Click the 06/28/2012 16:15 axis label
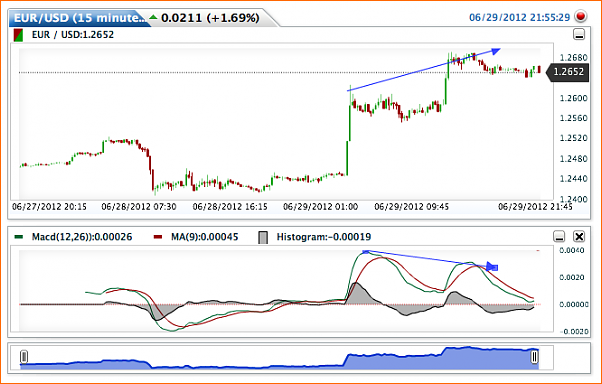This screenshot has width=602, height=384. click(x=230, y=207)
